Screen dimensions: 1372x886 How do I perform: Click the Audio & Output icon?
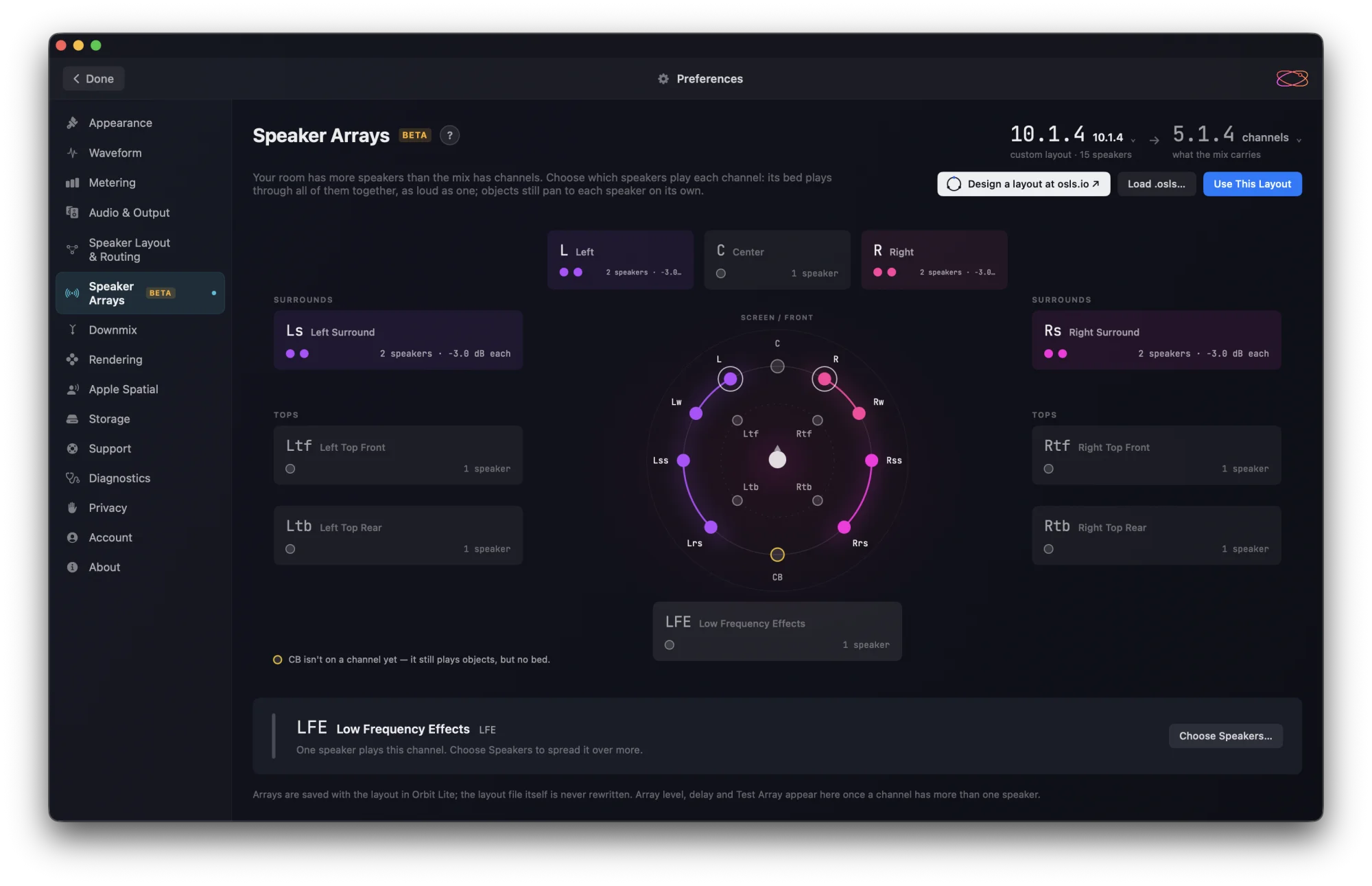(x=72, y=212)
